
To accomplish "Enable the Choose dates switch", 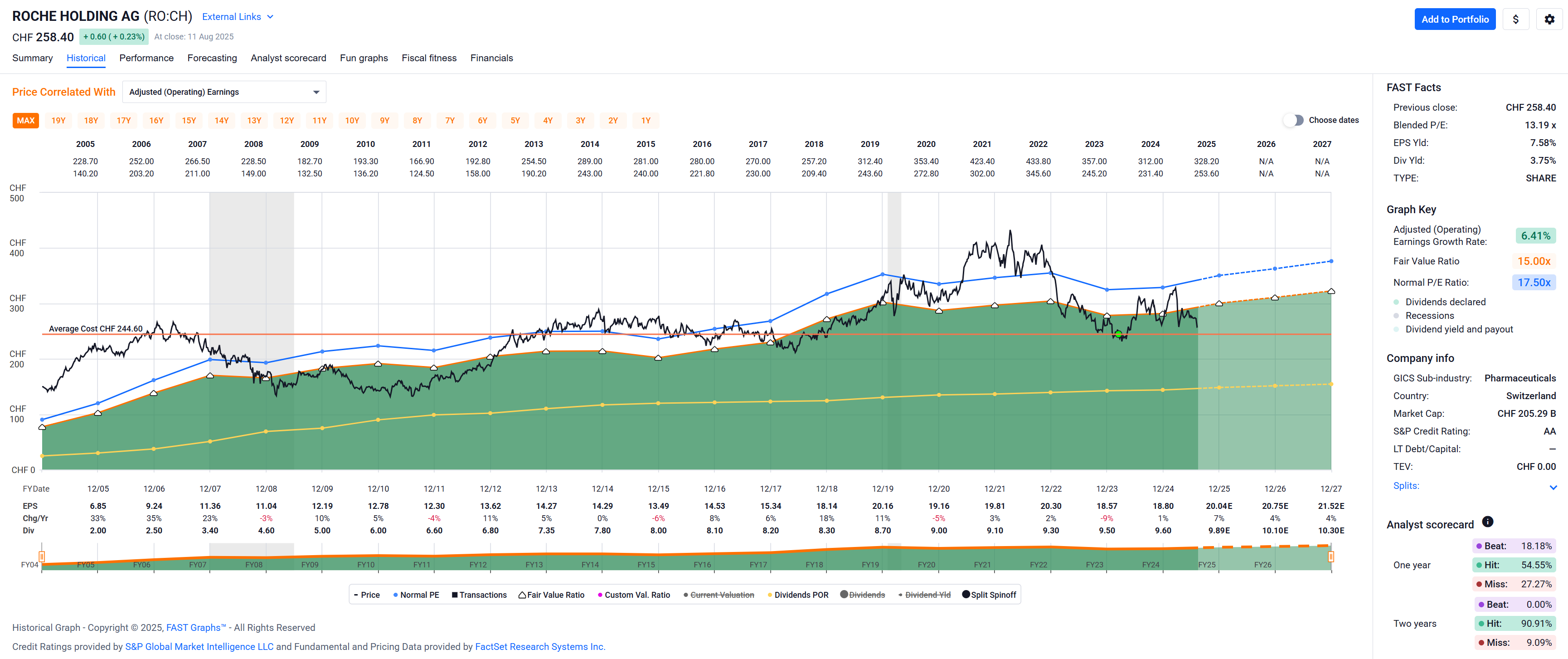I will click(x=1293, y=120).
